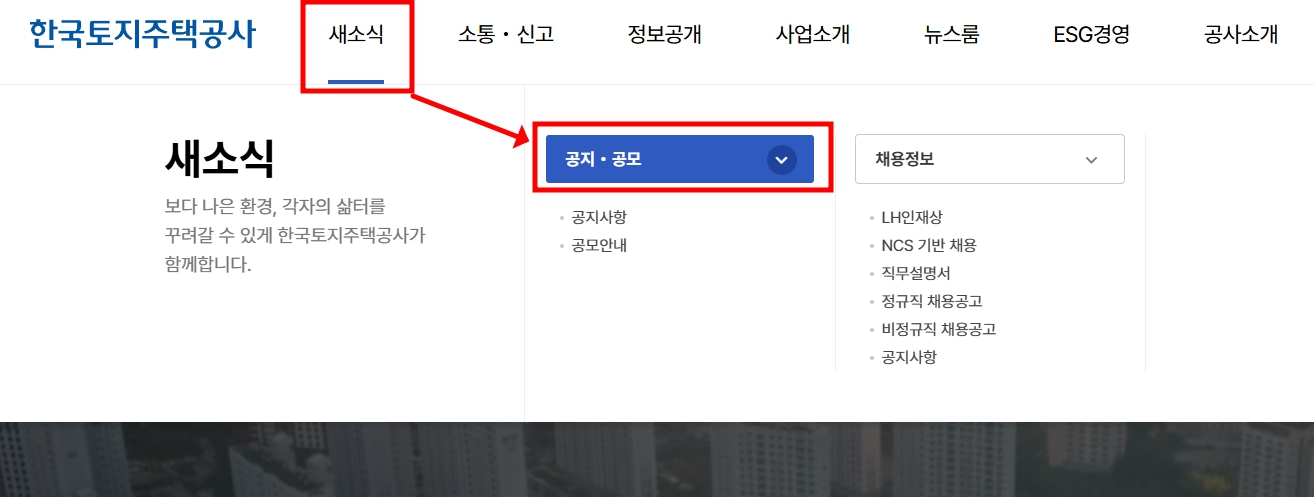Open the 소통・신고 menu
Screen dimensions: 1314x497
[506, 35]
